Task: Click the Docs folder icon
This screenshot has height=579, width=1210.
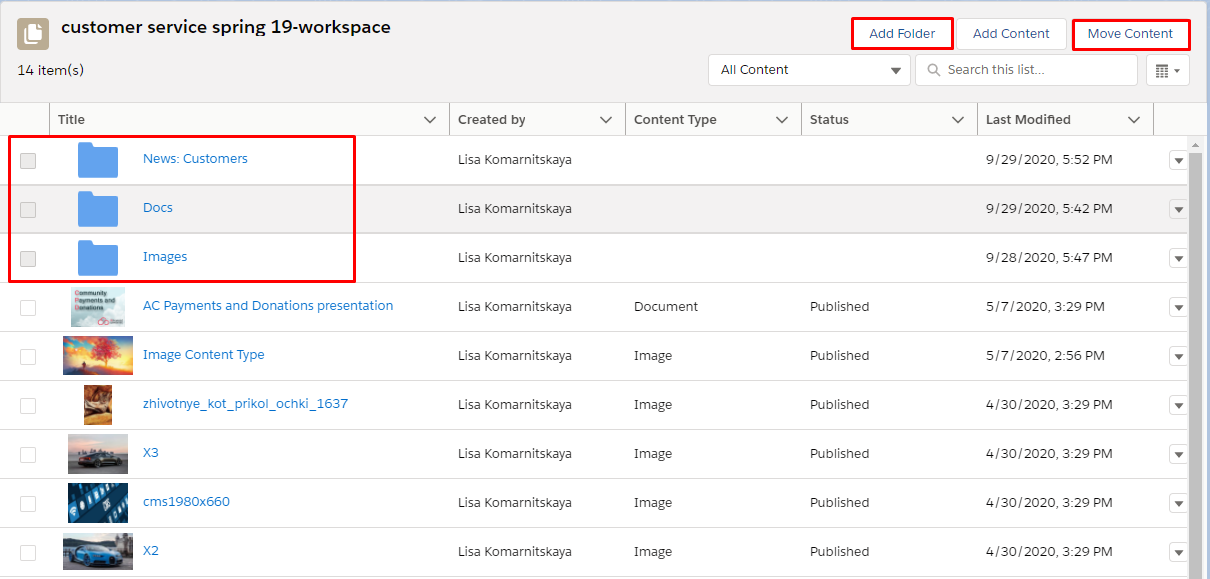Action: 97,208
